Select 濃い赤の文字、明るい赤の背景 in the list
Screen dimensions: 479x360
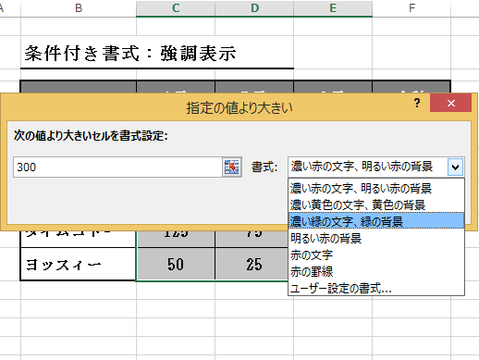pyautogui.click(x=376, y=188)
